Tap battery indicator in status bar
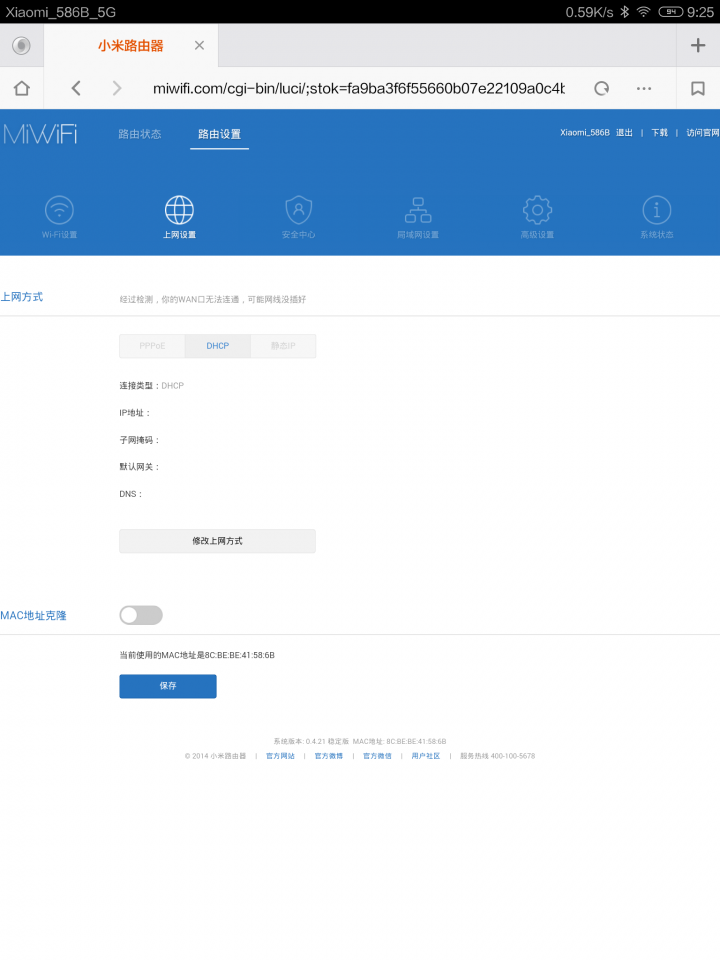Viewport: 720px width, 960px height. (670, 12)
